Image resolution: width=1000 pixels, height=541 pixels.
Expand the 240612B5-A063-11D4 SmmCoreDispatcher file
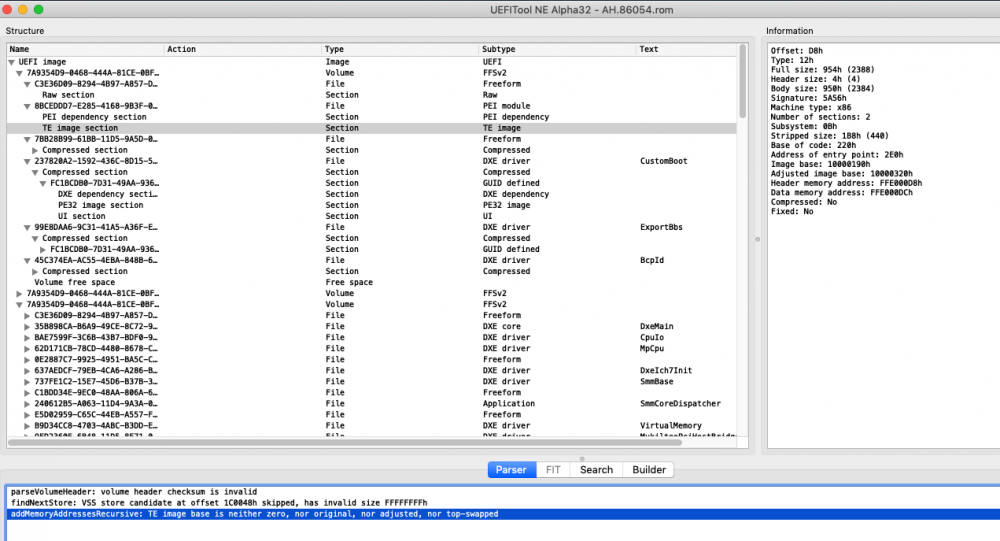(x=27, y=404)
